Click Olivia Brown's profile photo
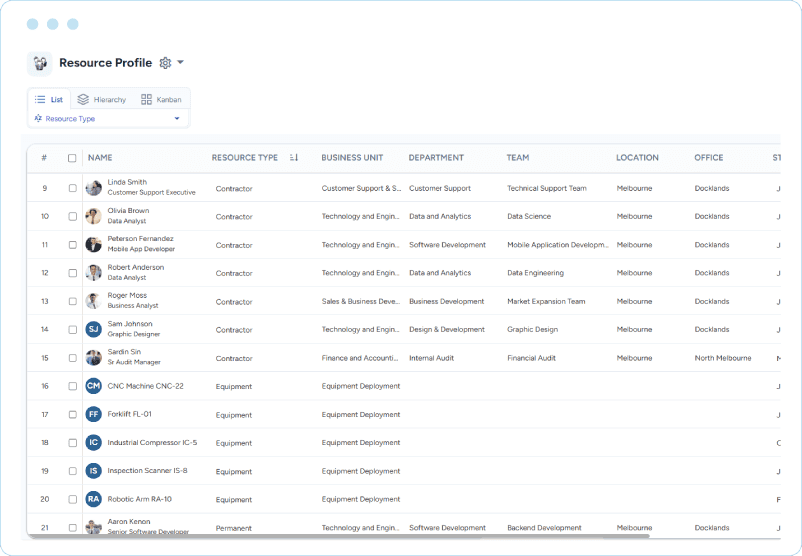 point(93,216)
